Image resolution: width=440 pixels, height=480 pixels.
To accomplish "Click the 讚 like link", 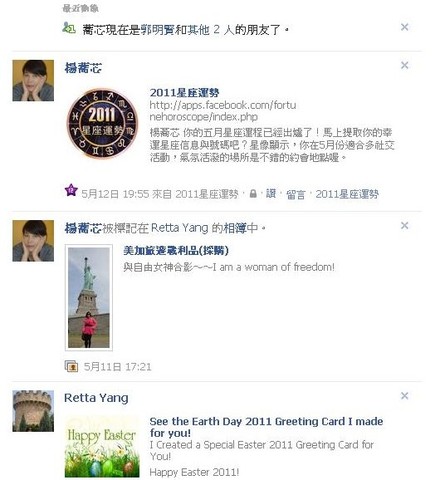I will pyautogui.click(x=271, y=194).
